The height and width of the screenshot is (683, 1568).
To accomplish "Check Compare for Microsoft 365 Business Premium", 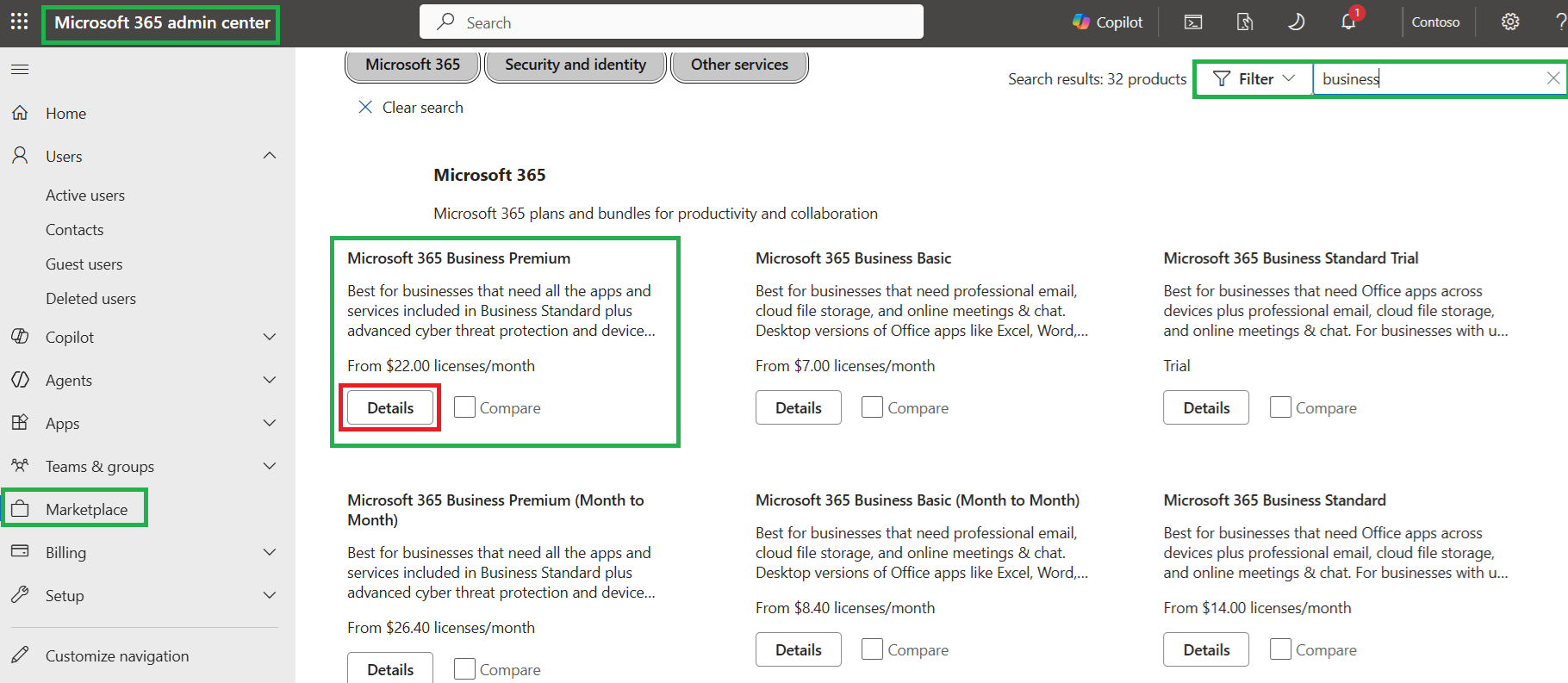I will (x=464, y=407).
